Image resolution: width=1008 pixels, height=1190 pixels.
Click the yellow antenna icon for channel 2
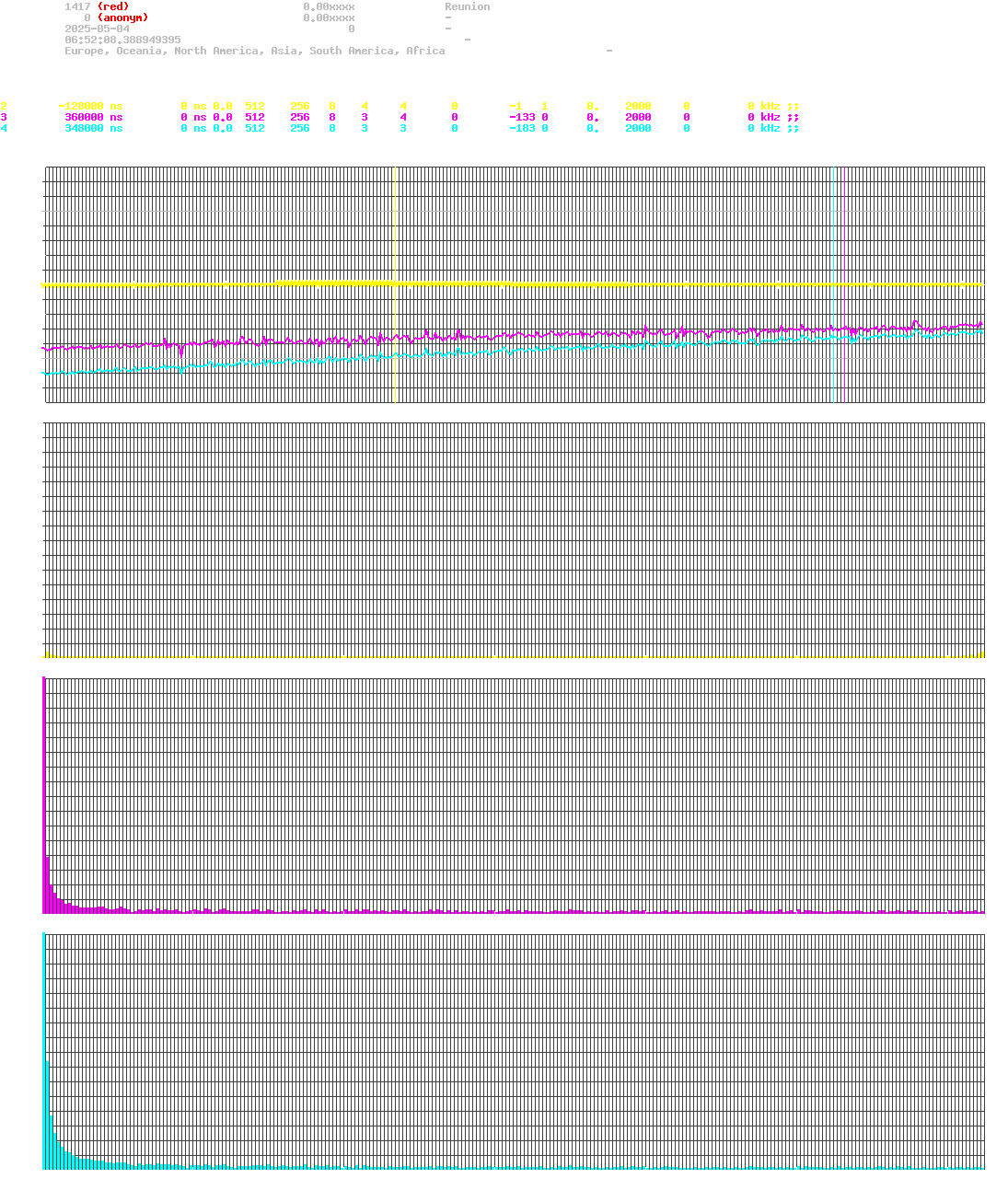pos(793,106)
